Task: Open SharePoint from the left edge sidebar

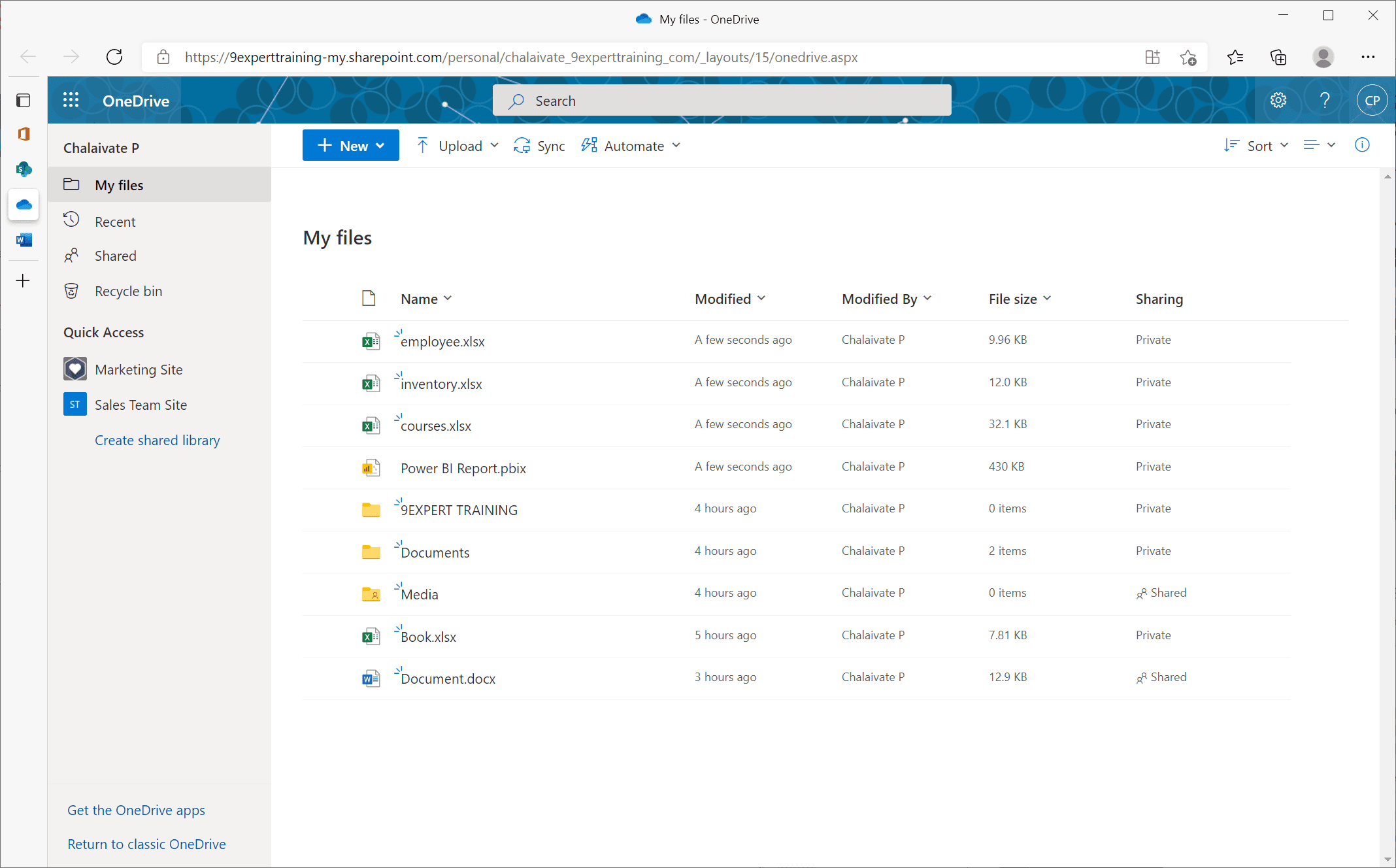Action: pos(24,169)
